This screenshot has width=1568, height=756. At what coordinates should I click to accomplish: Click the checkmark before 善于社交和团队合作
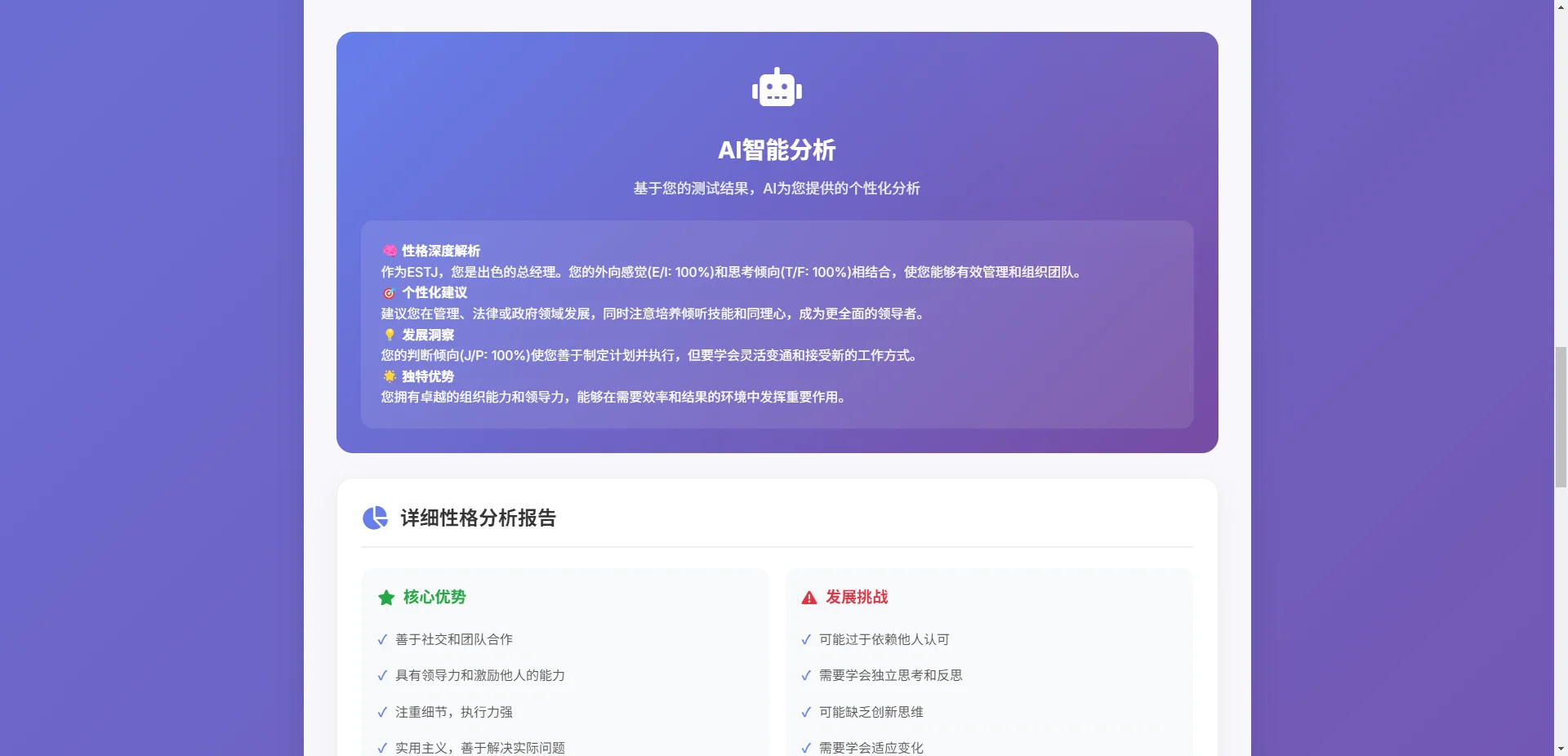(382, 640)
